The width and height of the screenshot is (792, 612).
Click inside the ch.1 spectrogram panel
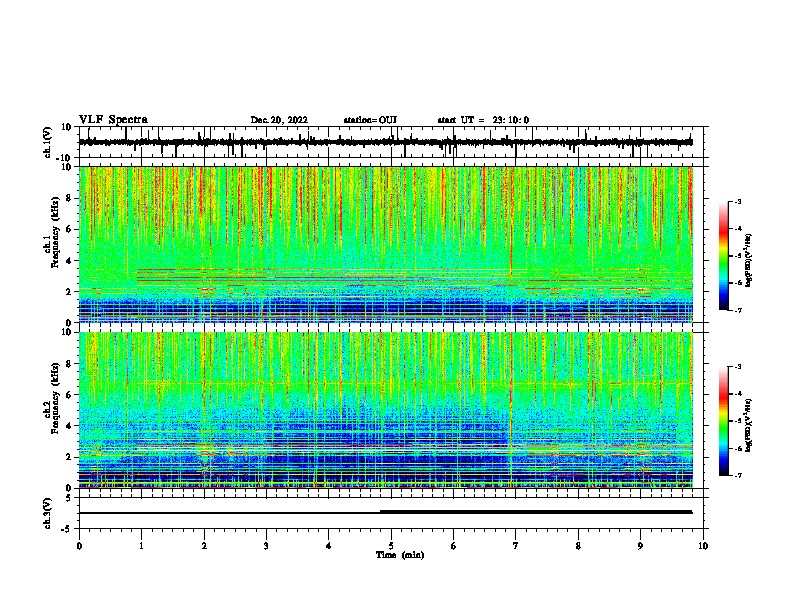[x=386, y=244]
